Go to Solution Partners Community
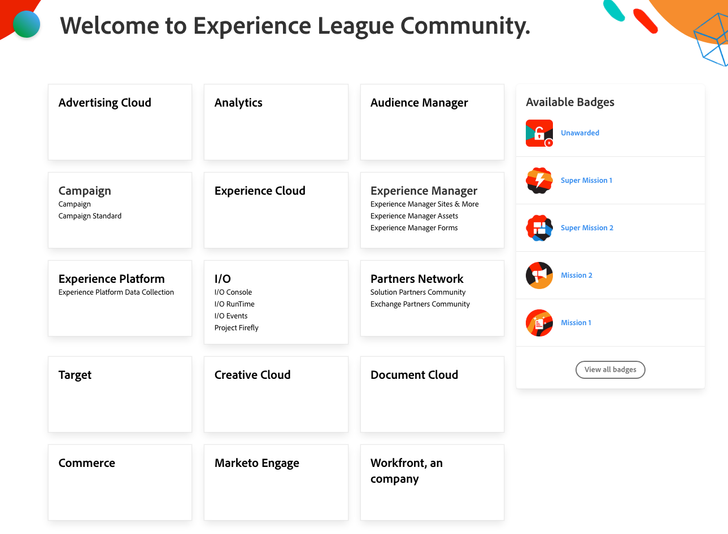728x534 pixels. (x=418, y=292)
